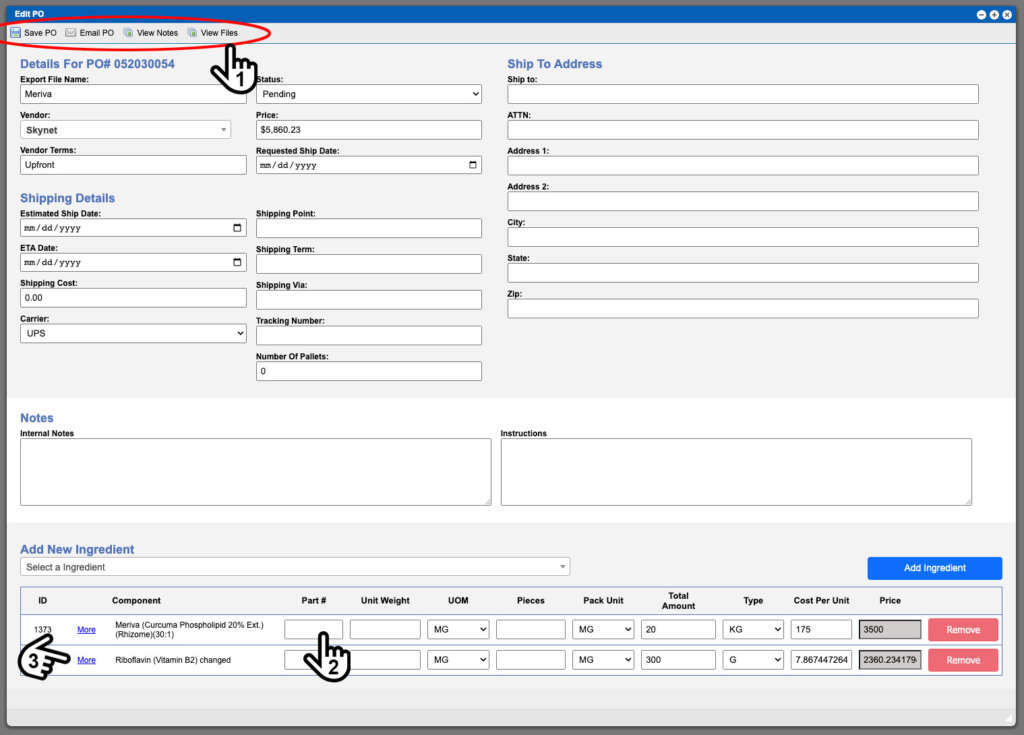Minimize the Edit PO window
The width and height of the screenshot is (1024, 735).
tap(981, 14)
